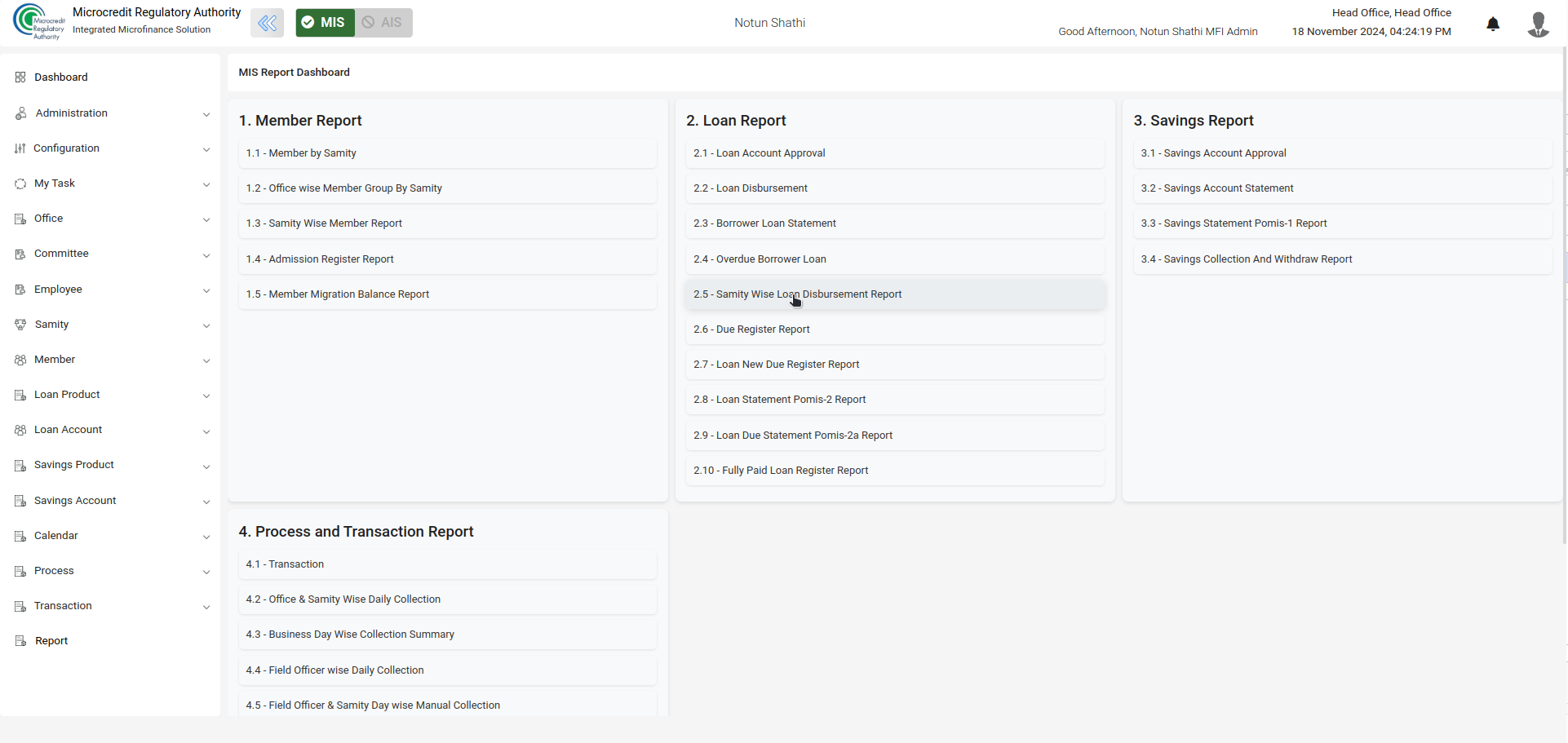This screenshot has width=1568, height=743.
Task: Switch to AIS mode
Action: point(383,23)
